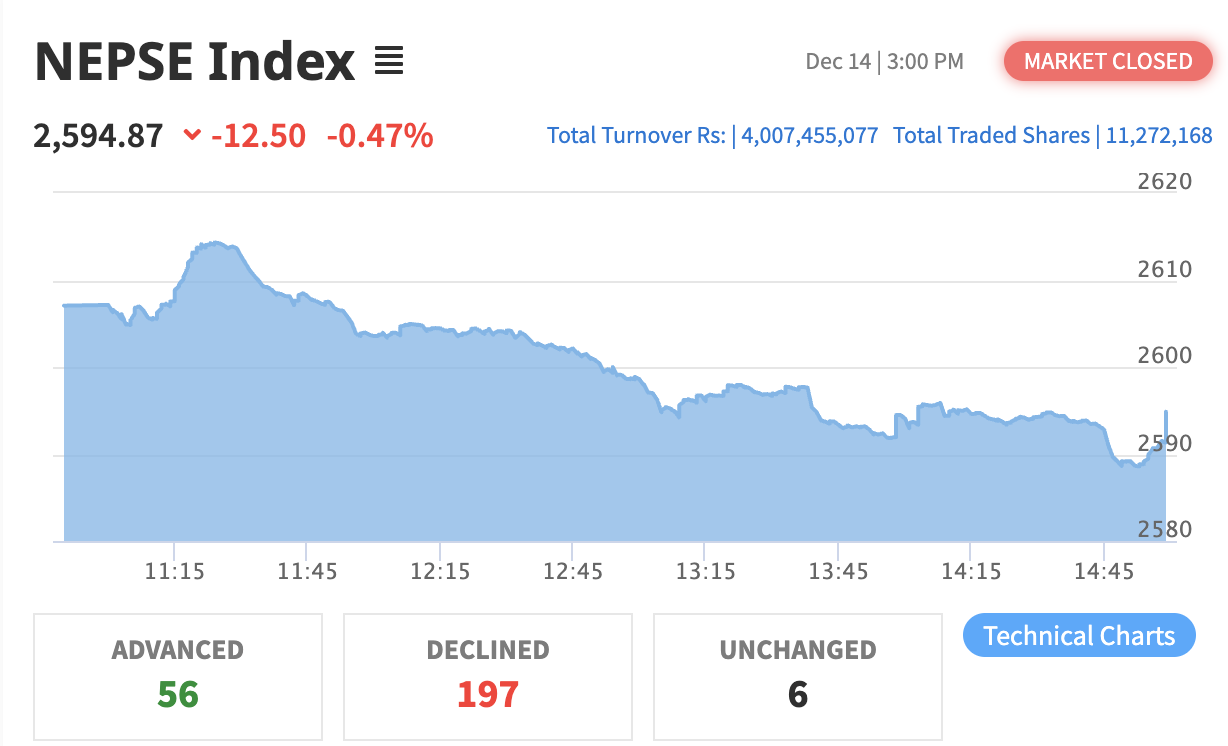Click the index value 2,594.87
Viewport: 1228px width, 746px height.
click(98, 135)
